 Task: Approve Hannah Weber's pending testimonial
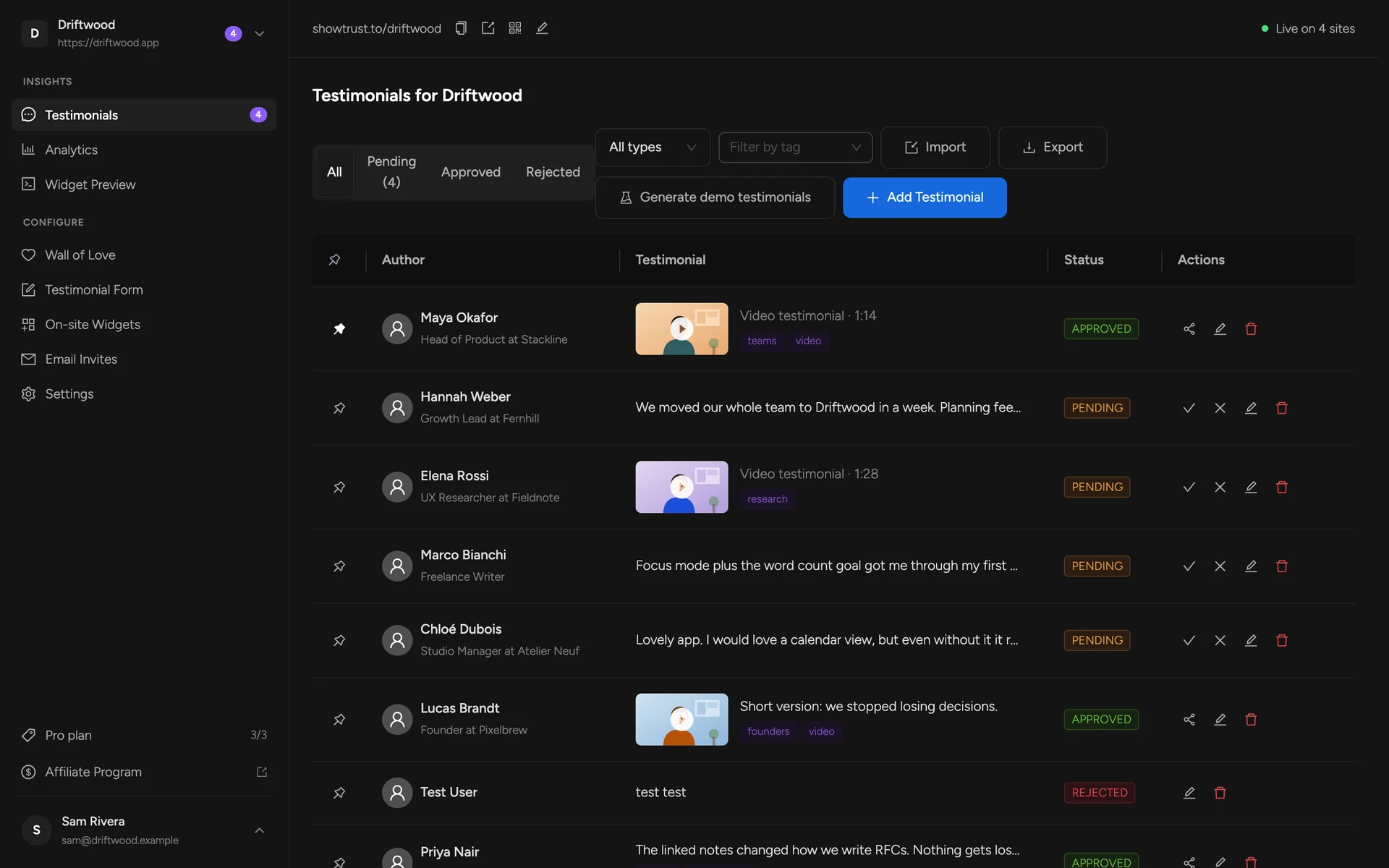[x=1189, y=408]
